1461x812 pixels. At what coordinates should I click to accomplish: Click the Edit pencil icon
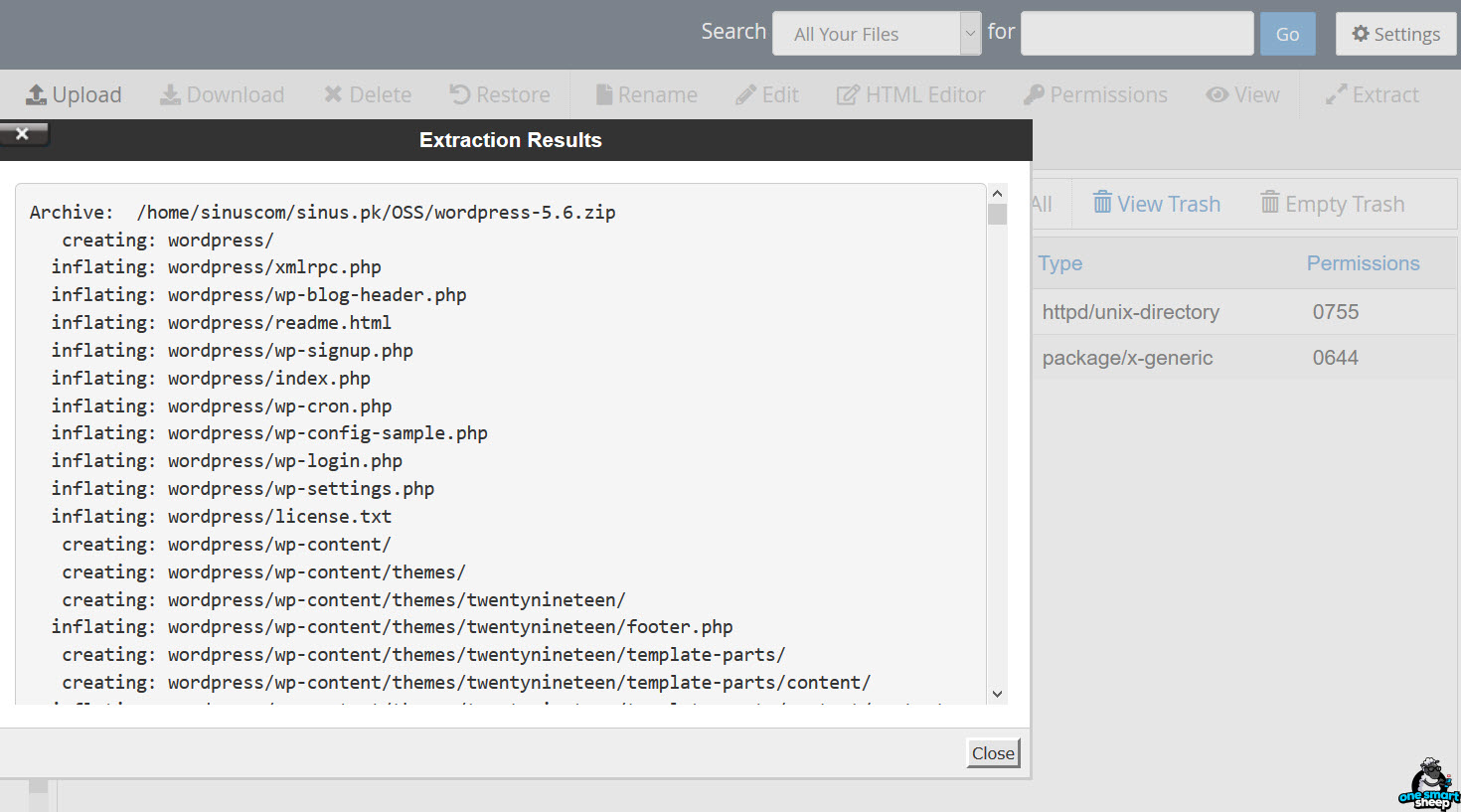(x=745, y=94)
